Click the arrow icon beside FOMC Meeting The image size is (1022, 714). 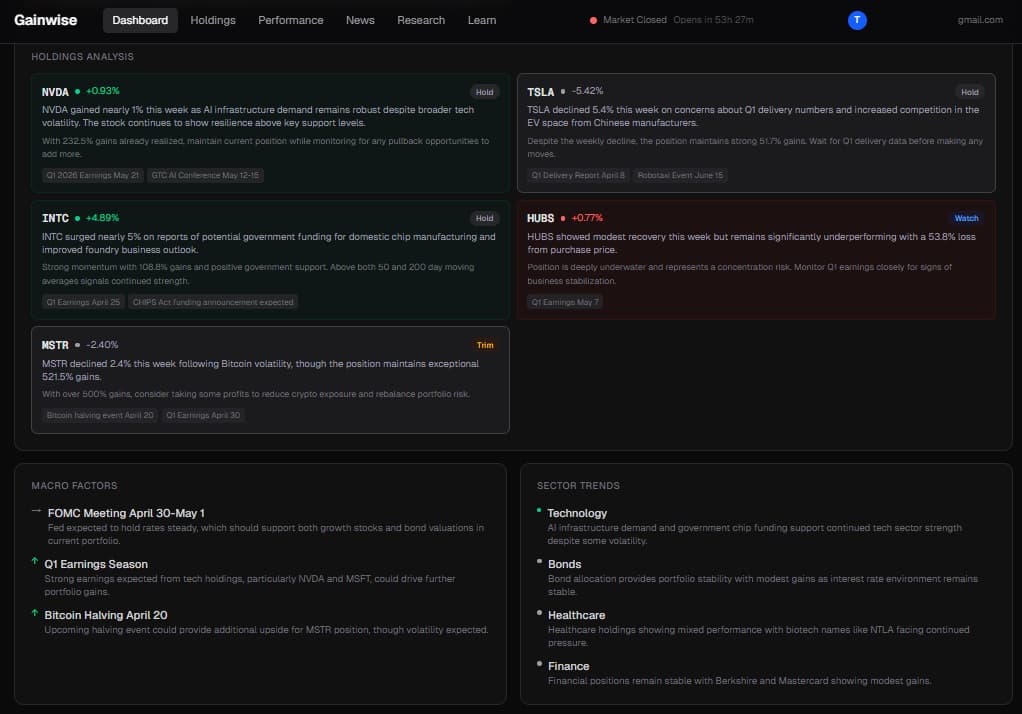[x=36, y=511]
